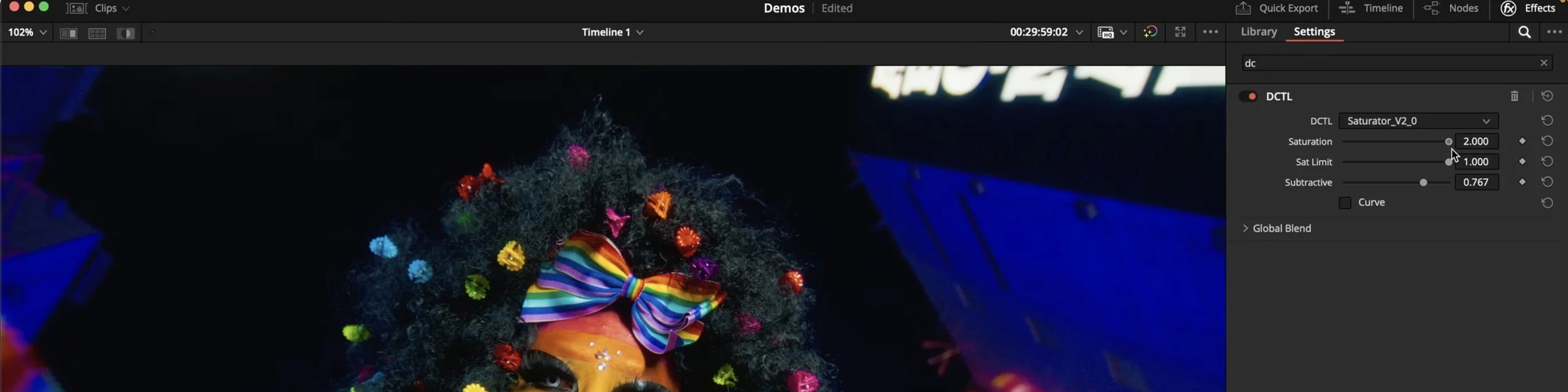
Task: Click the Sat Limit value field 1.000
Action: (x=1476, y=161)
